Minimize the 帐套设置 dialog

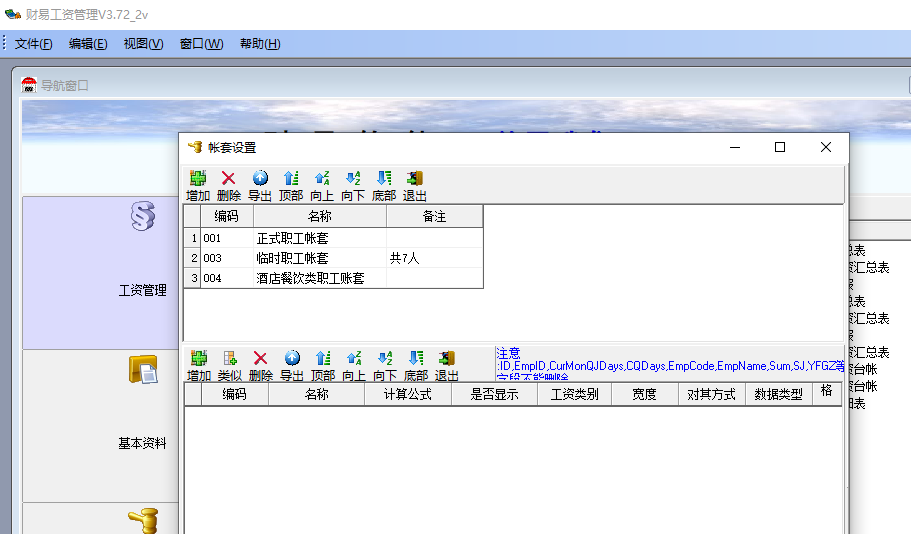pos(735,148)
